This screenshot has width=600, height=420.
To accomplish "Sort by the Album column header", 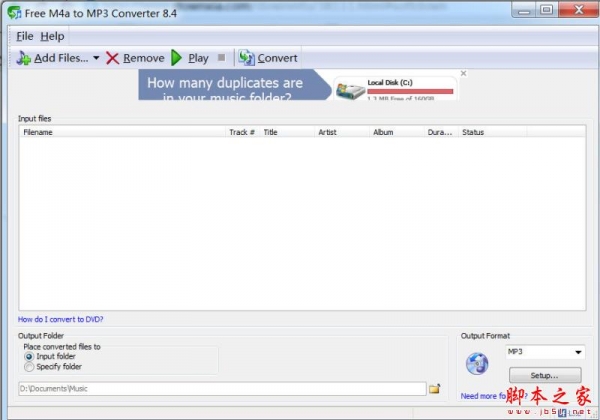I will coord(396,132).
